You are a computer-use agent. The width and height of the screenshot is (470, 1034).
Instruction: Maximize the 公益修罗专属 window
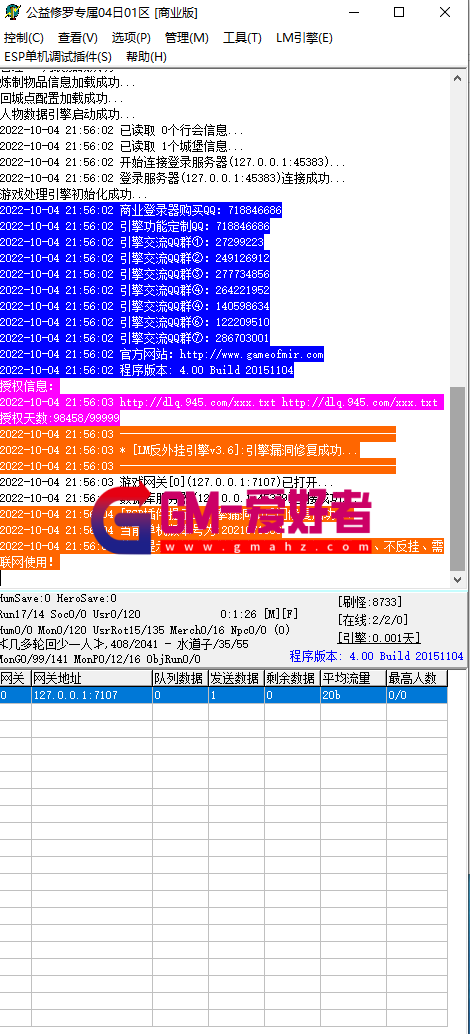click(399, 13)
